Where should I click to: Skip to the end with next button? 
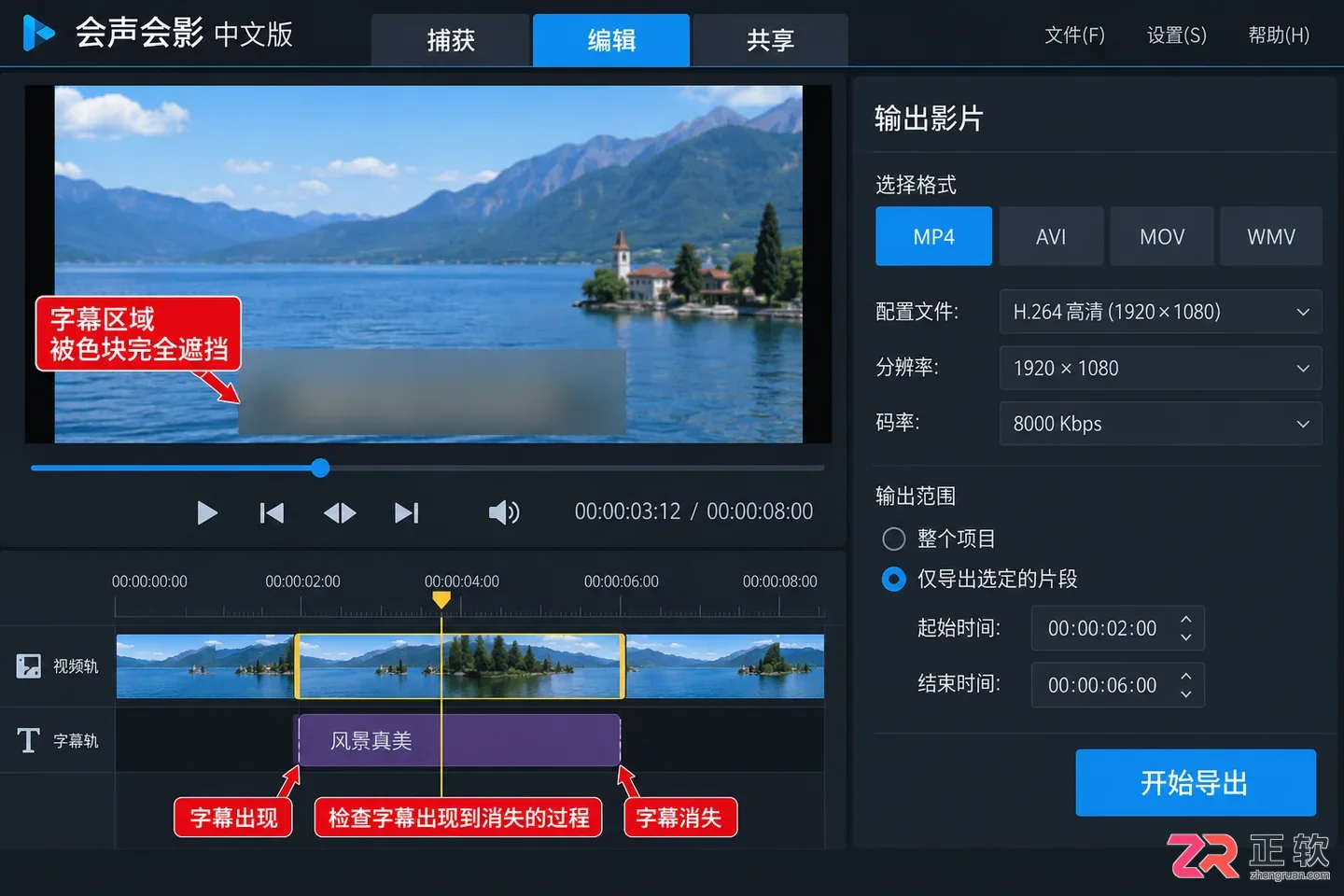click(x=407, y=512)
